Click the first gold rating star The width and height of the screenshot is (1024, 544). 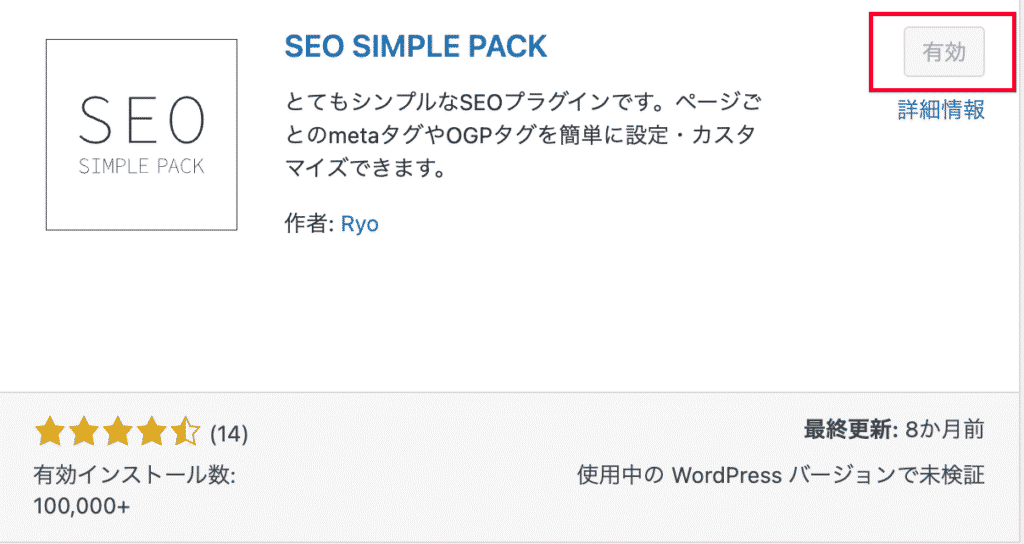(49, 432)
